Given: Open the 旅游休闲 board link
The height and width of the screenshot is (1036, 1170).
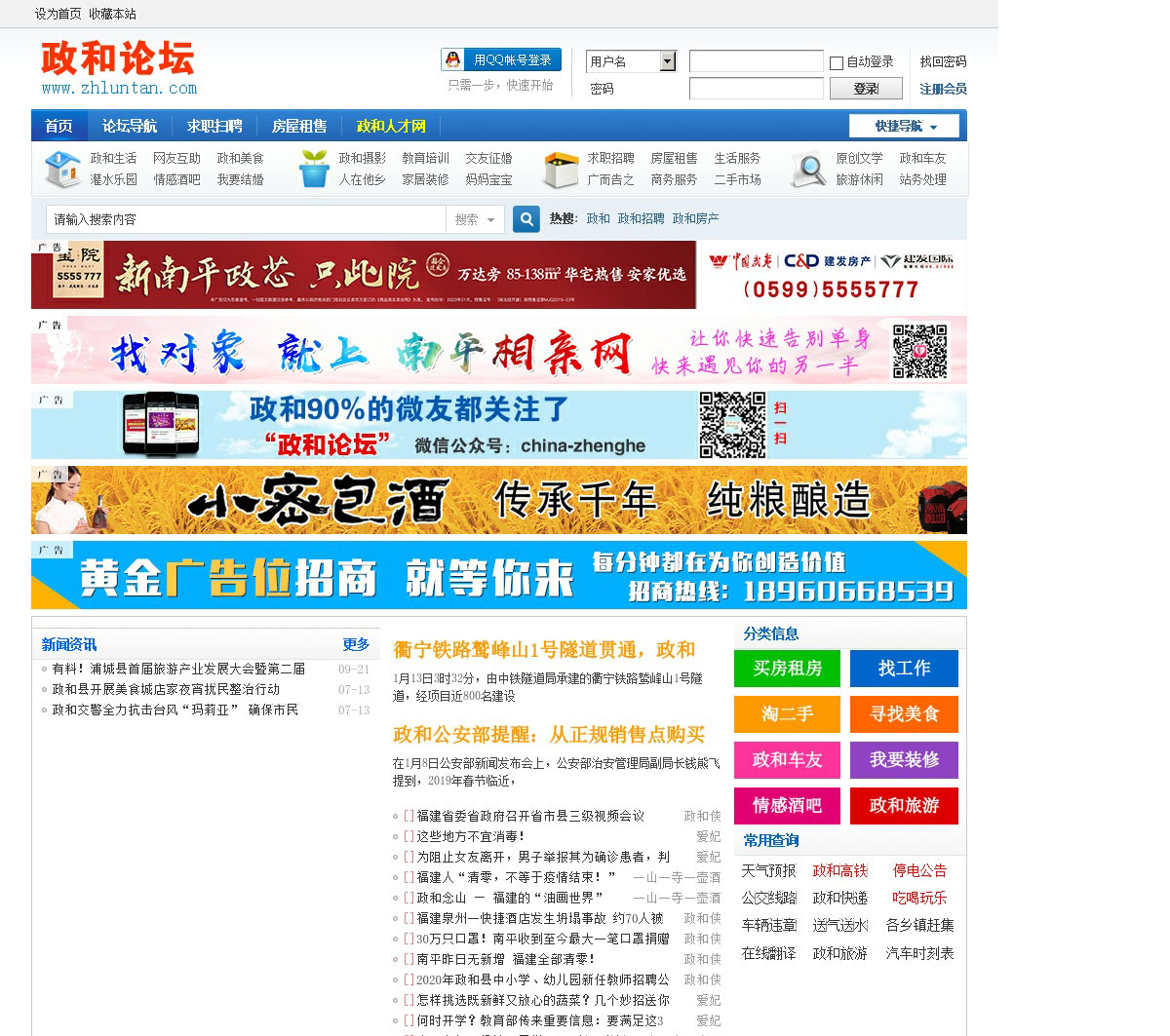Looking at the screenshot, I should pos(859,179).
